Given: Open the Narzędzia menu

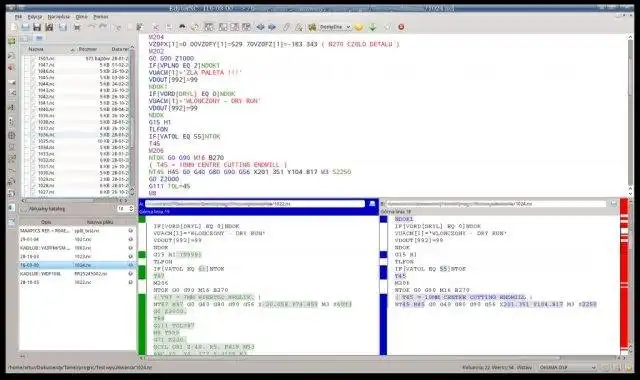Looking at the screenshot, I should point(59,17).
